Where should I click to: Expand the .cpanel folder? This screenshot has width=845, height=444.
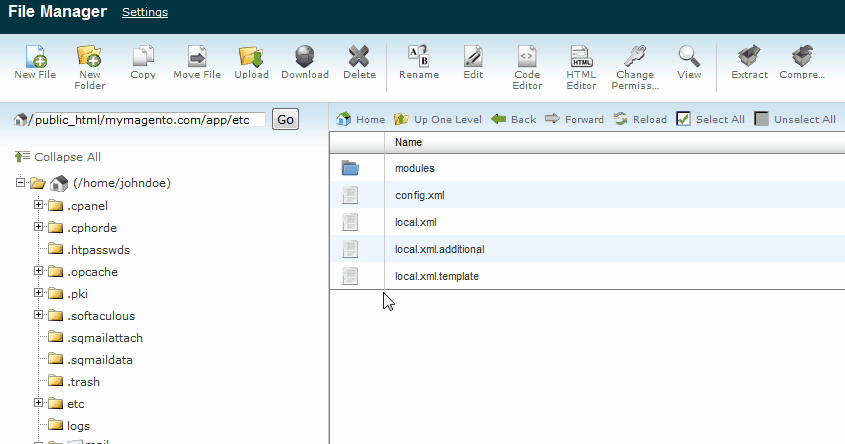pos(38,205)
